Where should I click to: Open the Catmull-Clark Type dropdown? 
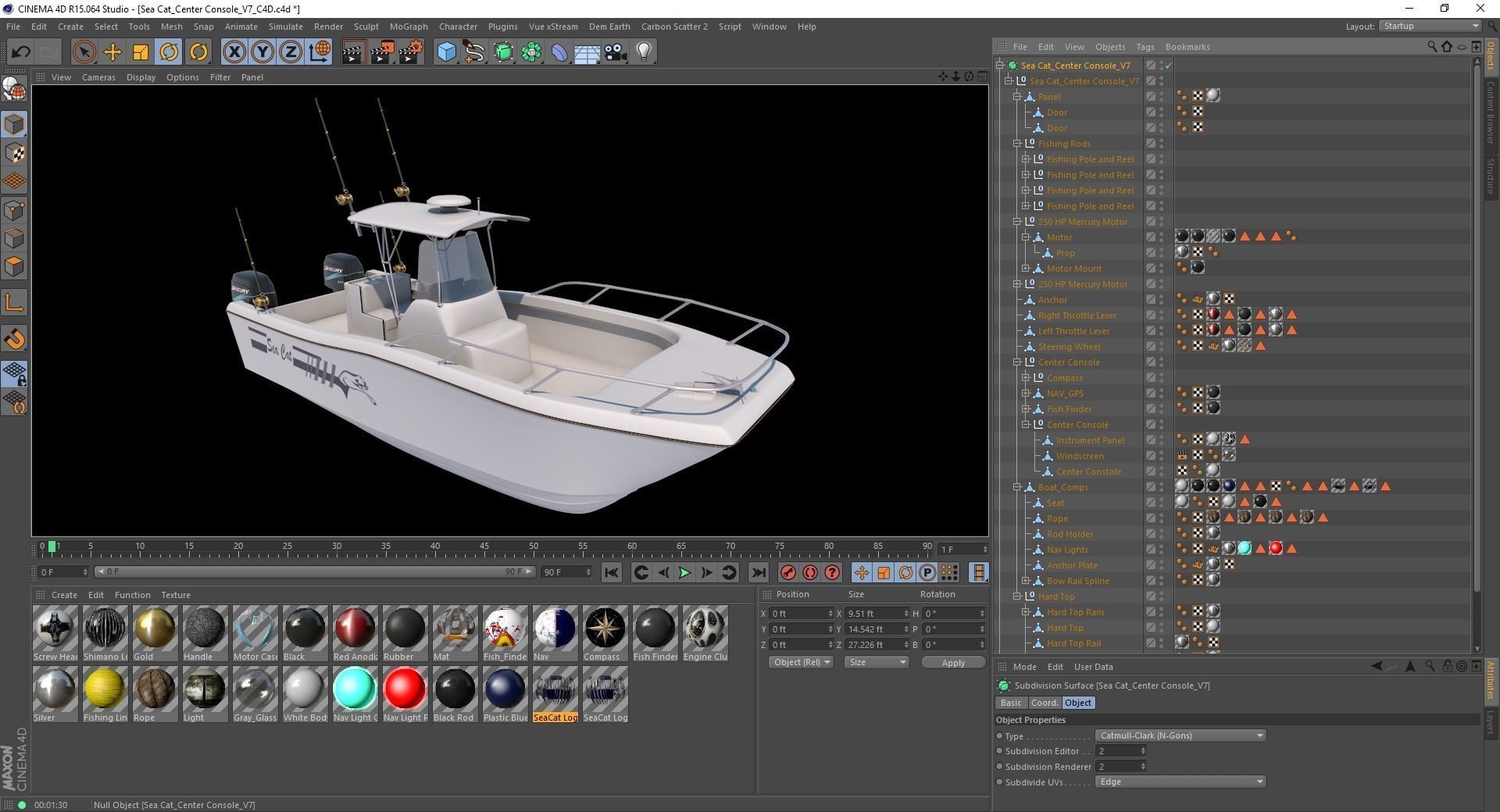(x=1180, y=735)
